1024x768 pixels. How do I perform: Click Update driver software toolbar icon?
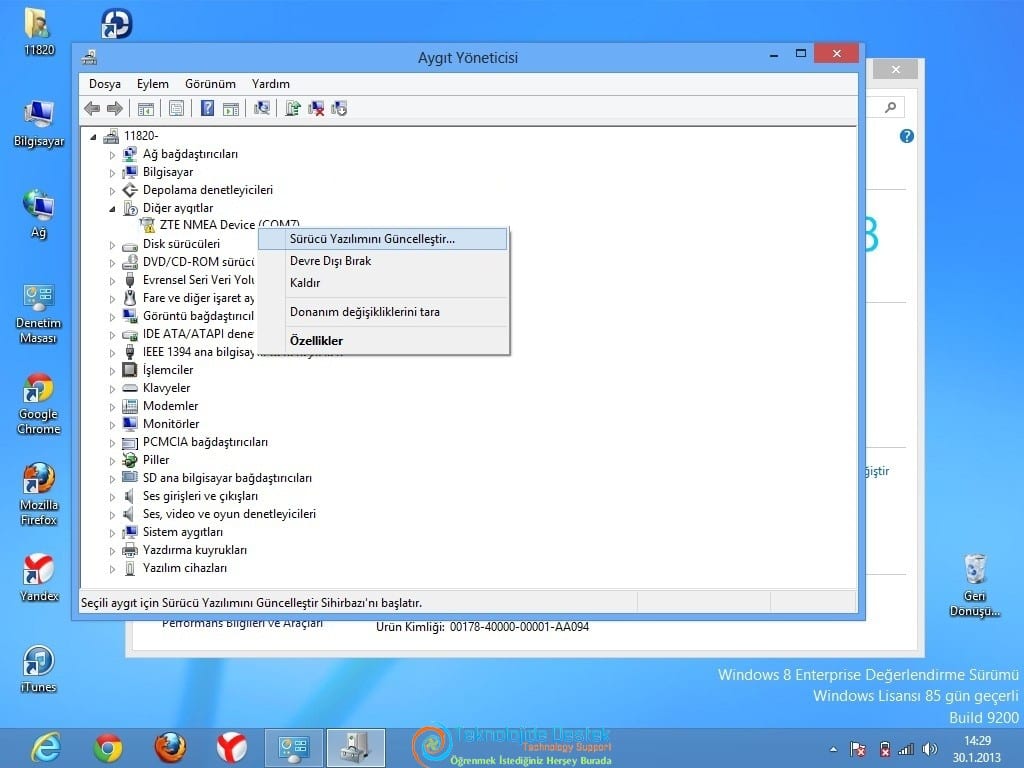tap(293, 108)
